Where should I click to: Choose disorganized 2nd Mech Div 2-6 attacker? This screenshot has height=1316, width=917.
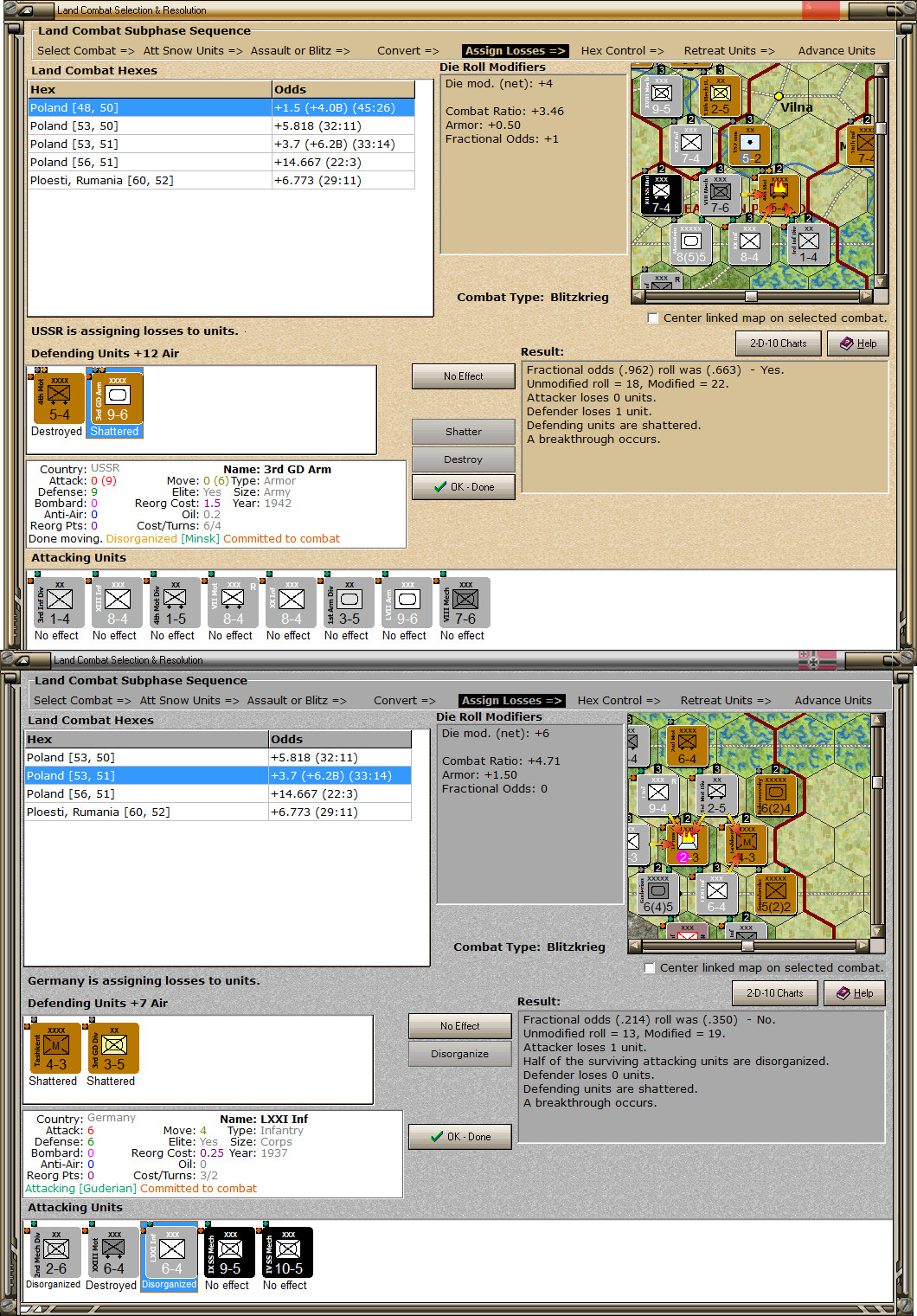(54, 1252)
